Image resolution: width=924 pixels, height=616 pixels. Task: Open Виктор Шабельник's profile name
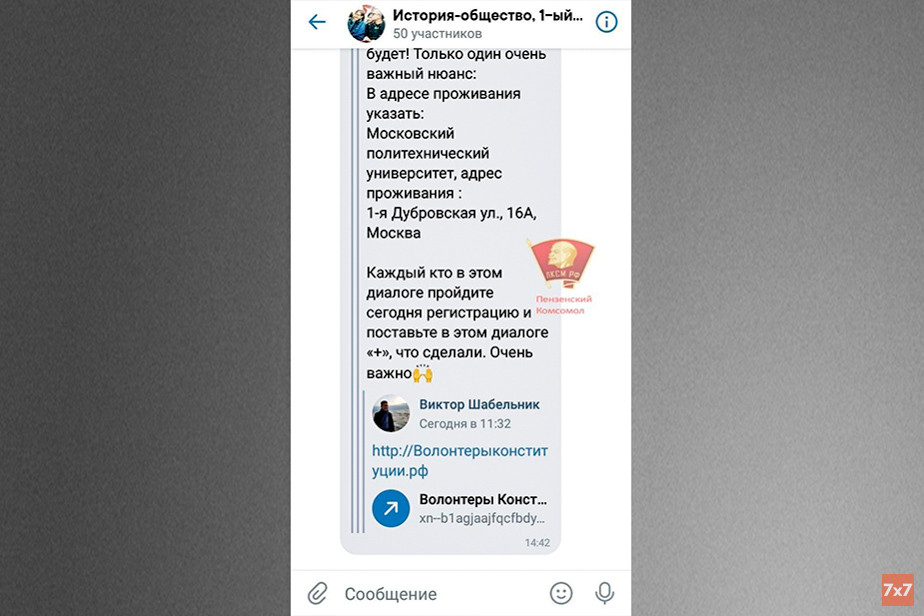479,405
